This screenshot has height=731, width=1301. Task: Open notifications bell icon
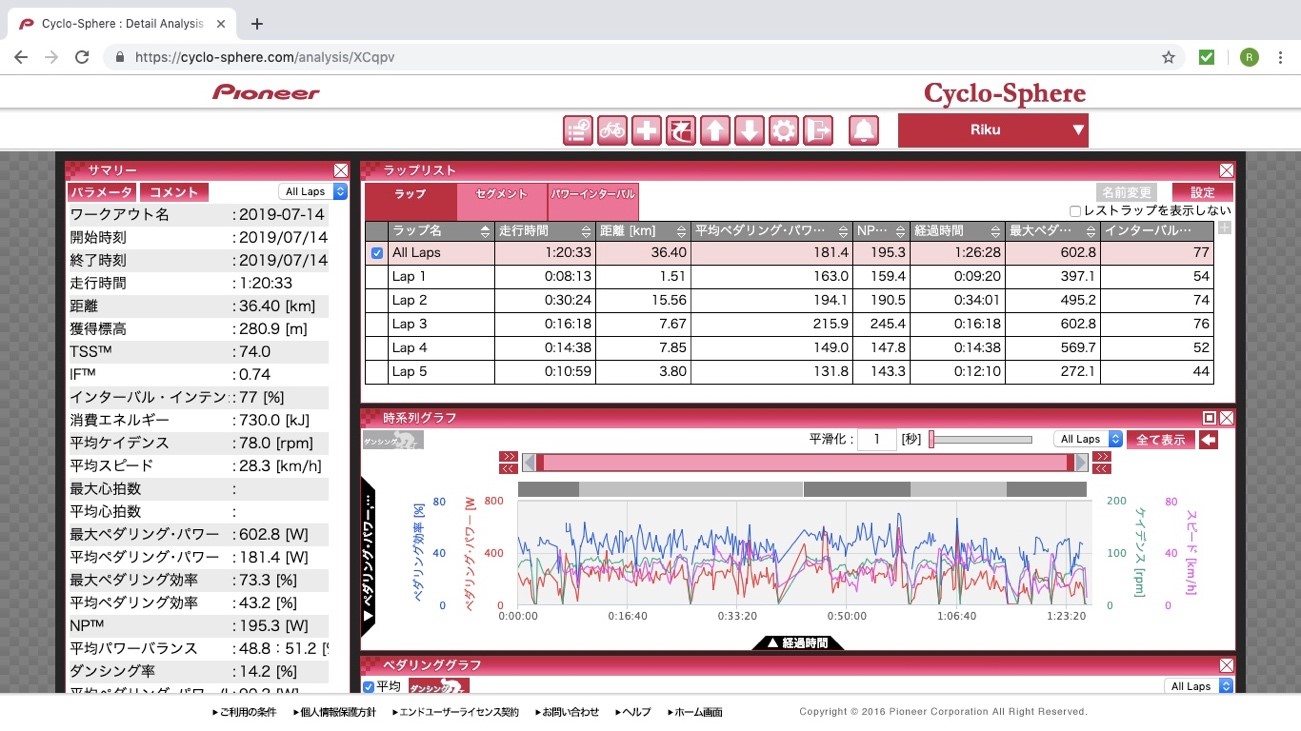pos(864,131)
